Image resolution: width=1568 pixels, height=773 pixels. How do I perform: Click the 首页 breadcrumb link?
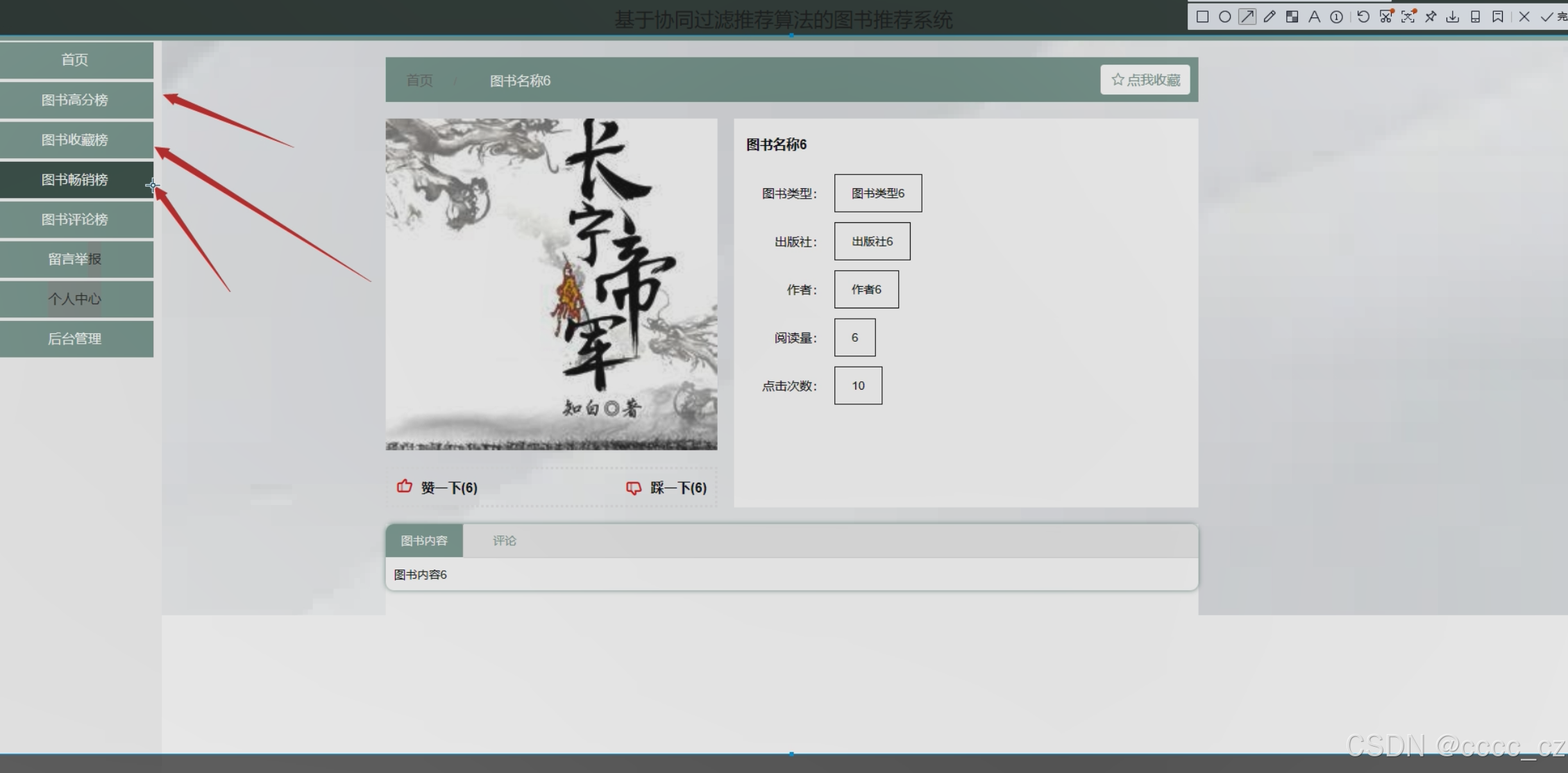[x=419, y=81]
